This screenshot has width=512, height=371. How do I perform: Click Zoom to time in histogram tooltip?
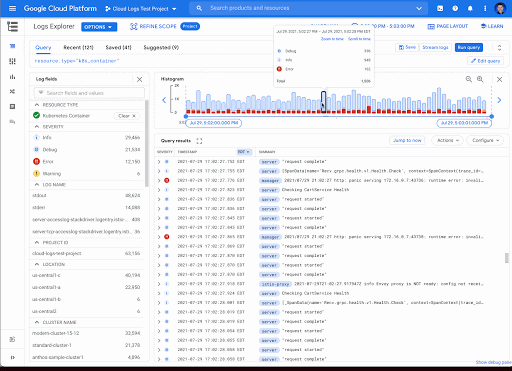(332, 39)
